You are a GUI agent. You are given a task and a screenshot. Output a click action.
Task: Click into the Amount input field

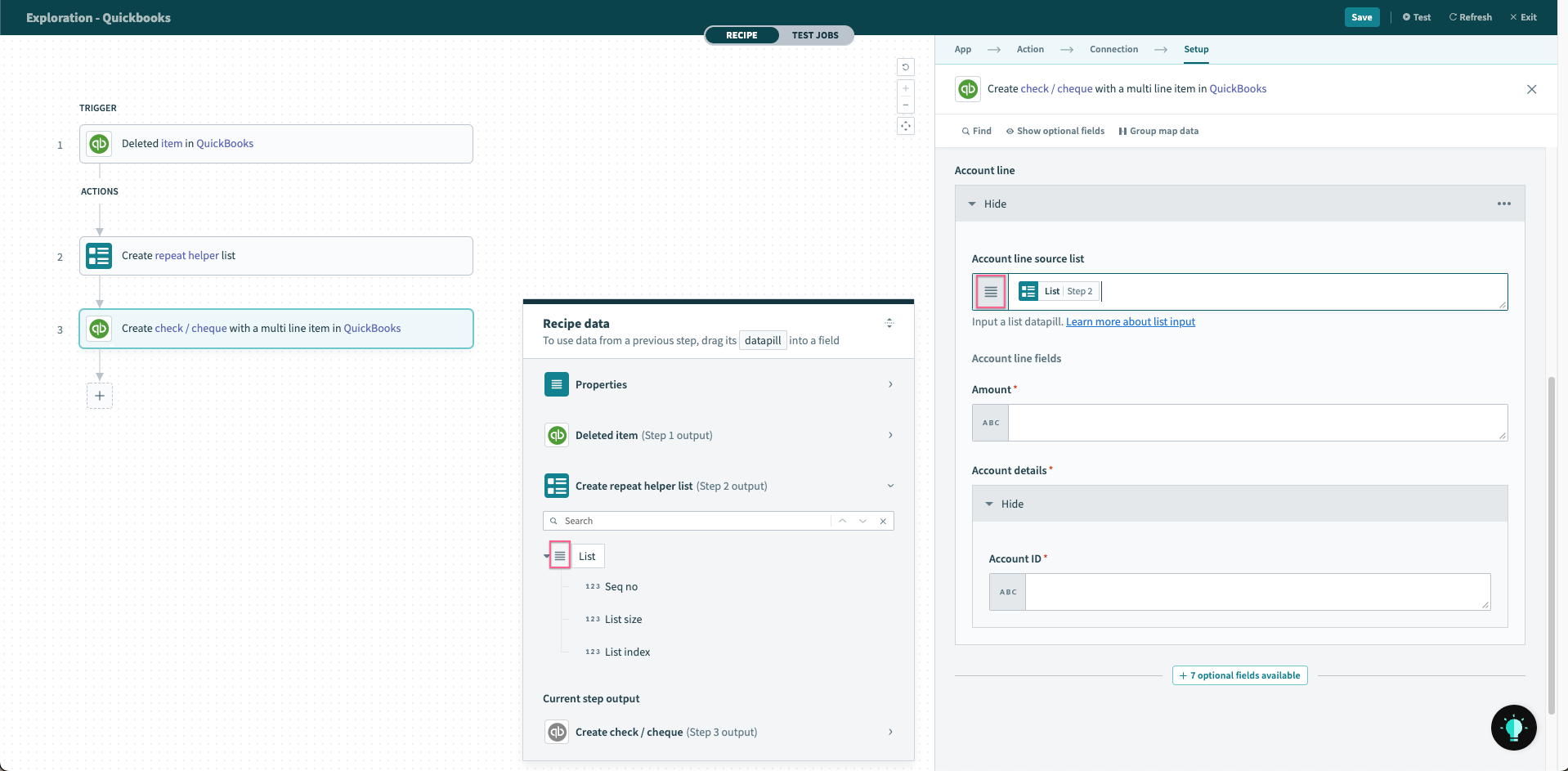1257,423
